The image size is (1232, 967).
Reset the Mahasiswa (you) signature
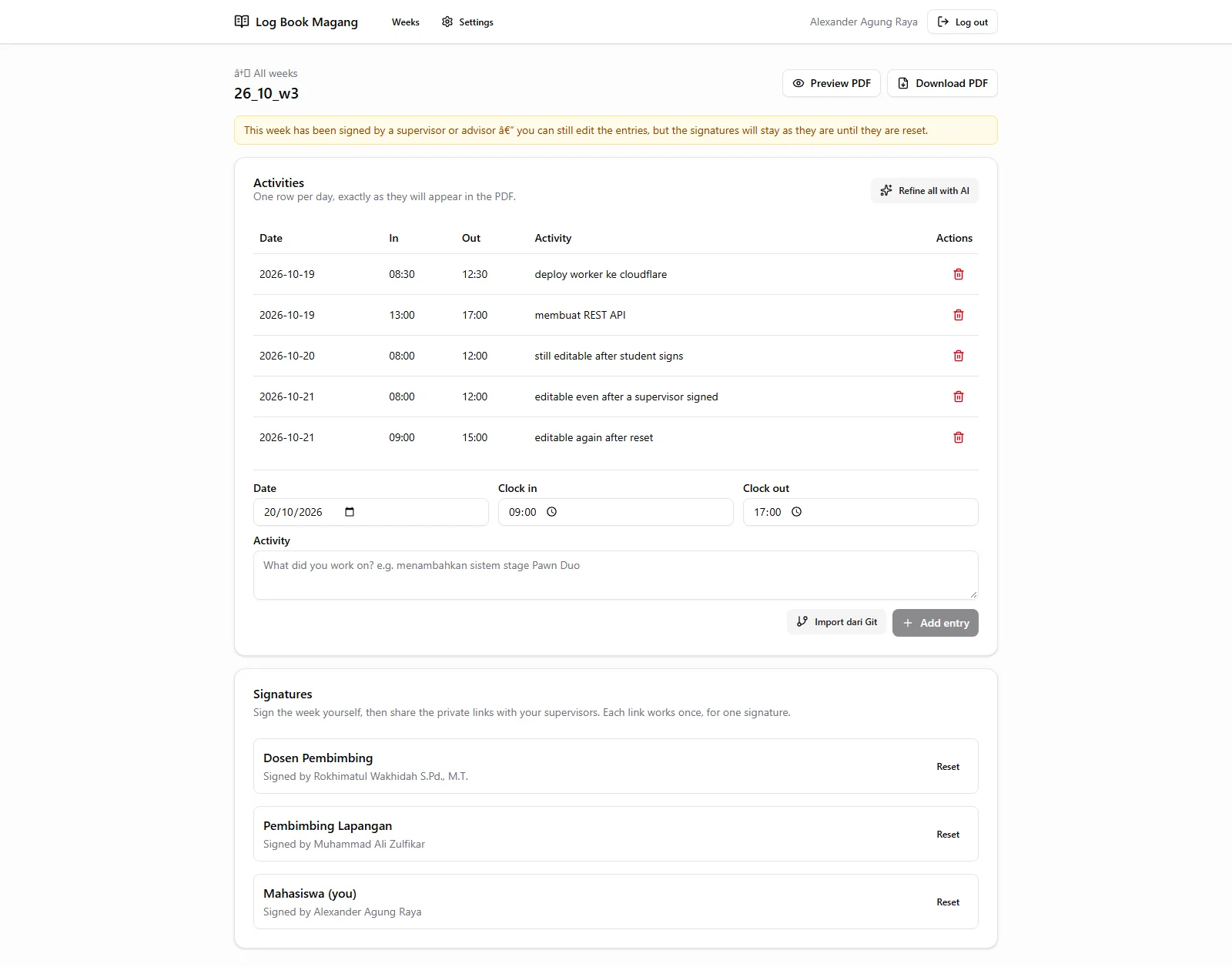coord(948,902)
